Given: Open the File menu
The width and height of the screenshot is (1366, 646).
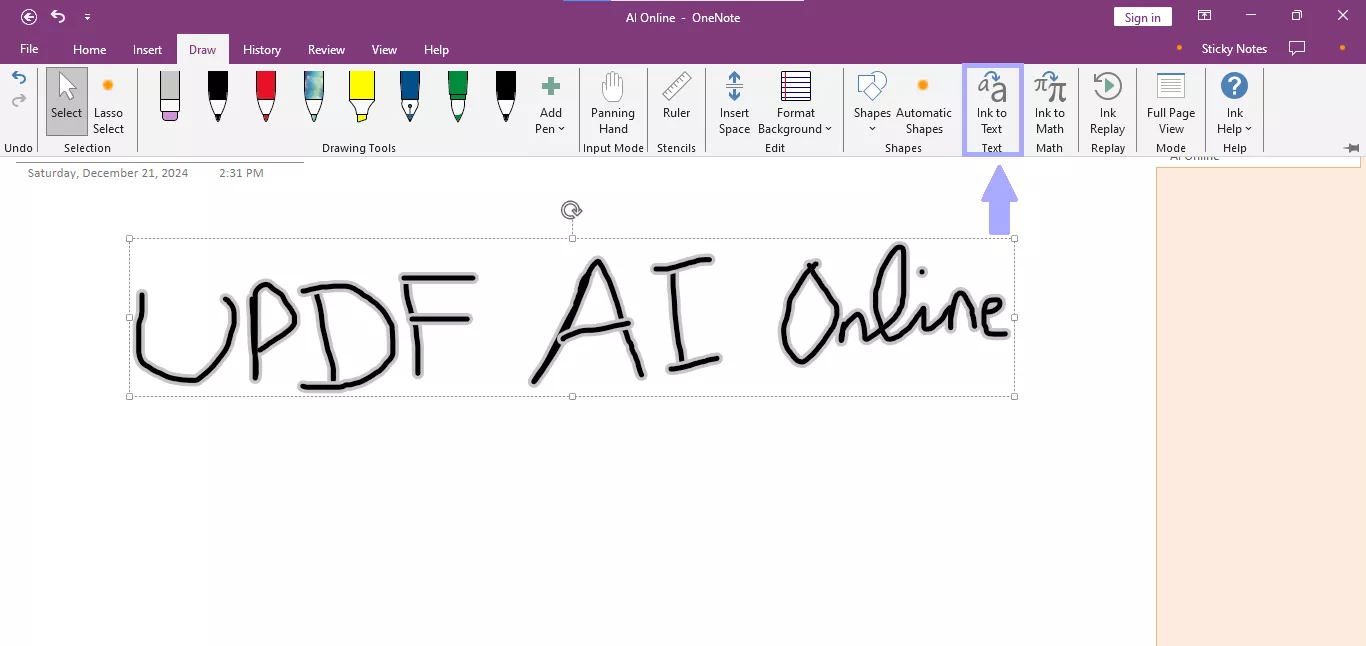Looking at the screenshot, I should point(29,49).
